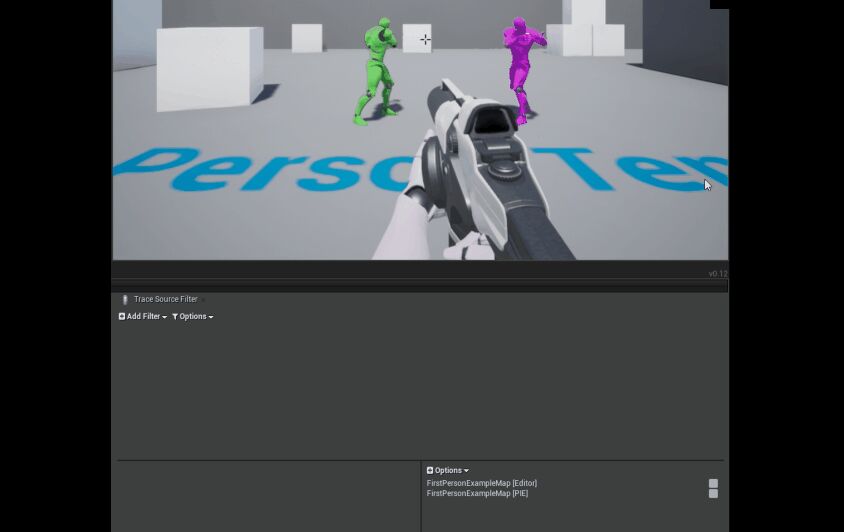Click the v0.12 version label

(x=718, y=274)
